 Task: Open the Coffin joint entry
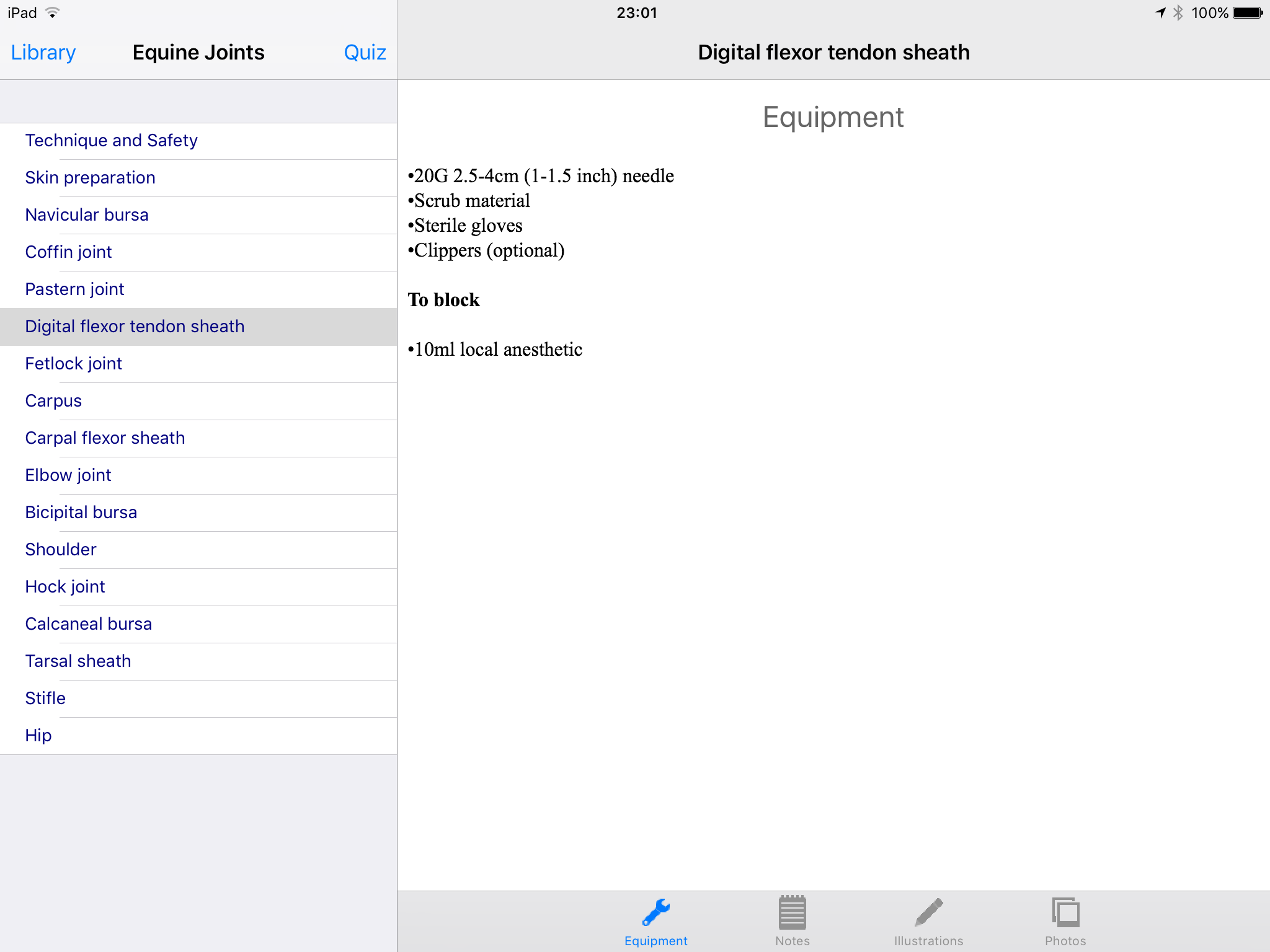198,252
